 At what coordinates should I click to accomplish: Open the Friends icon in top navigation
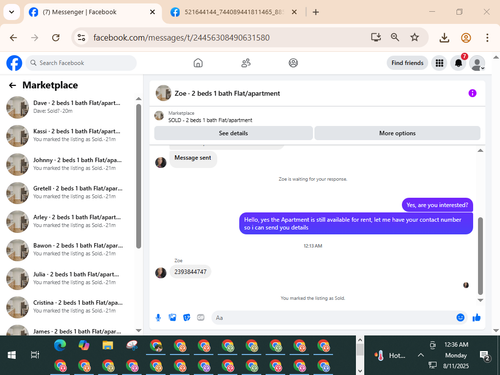click(246, 63)
